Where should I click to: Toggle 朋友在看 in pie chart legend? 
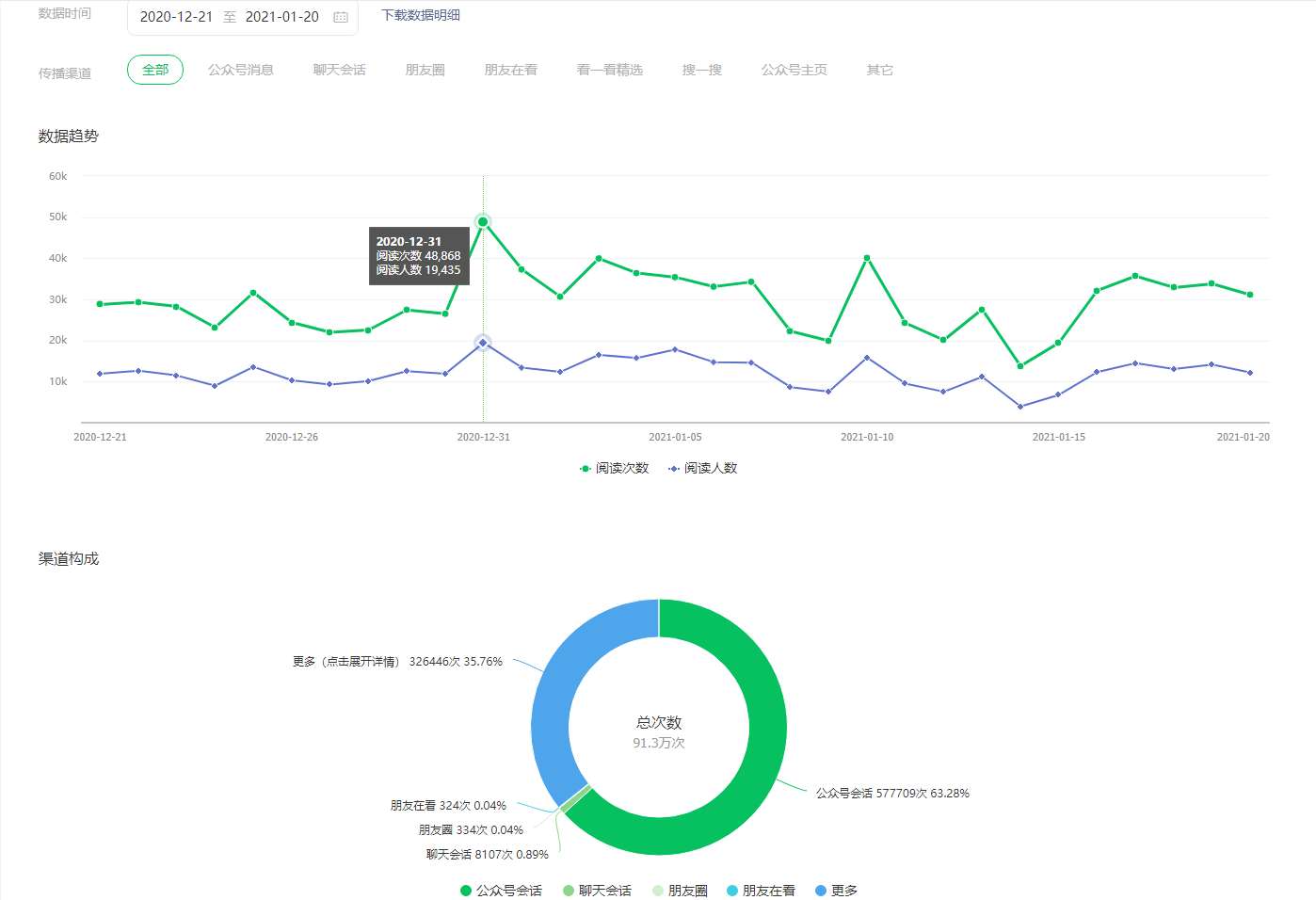coord(761,891)
